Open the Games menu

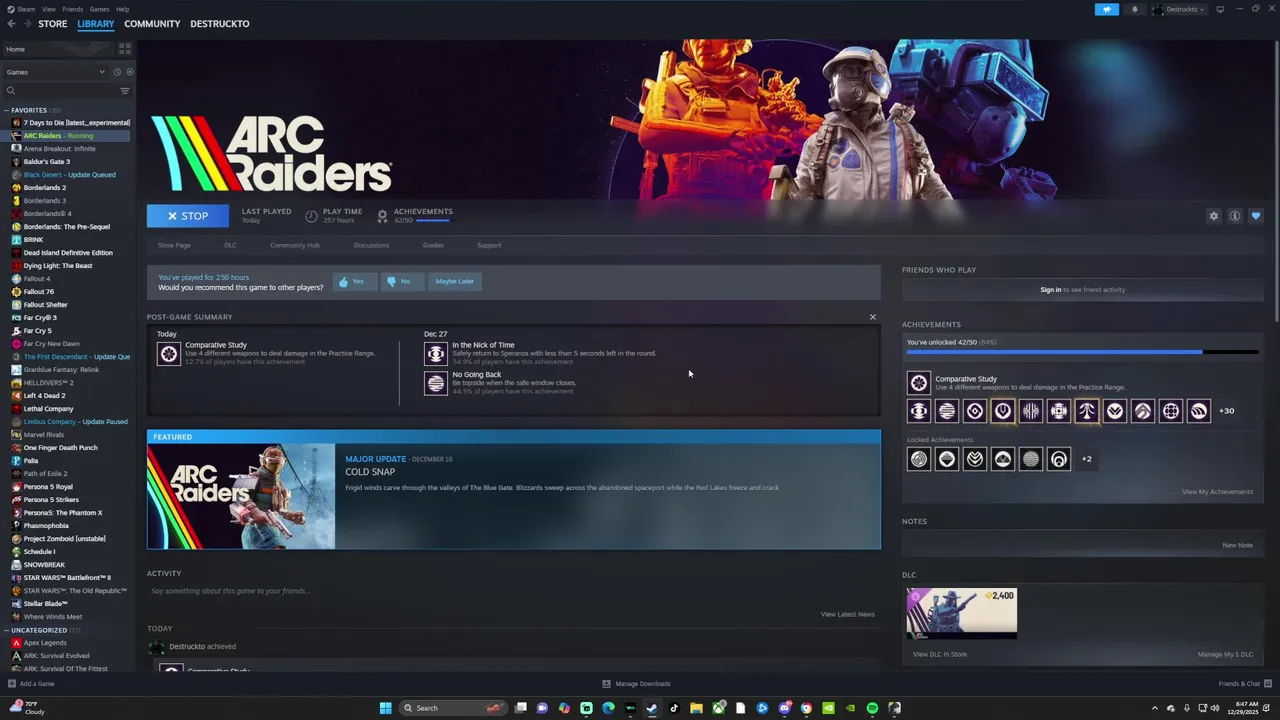(x=99, y=9)
